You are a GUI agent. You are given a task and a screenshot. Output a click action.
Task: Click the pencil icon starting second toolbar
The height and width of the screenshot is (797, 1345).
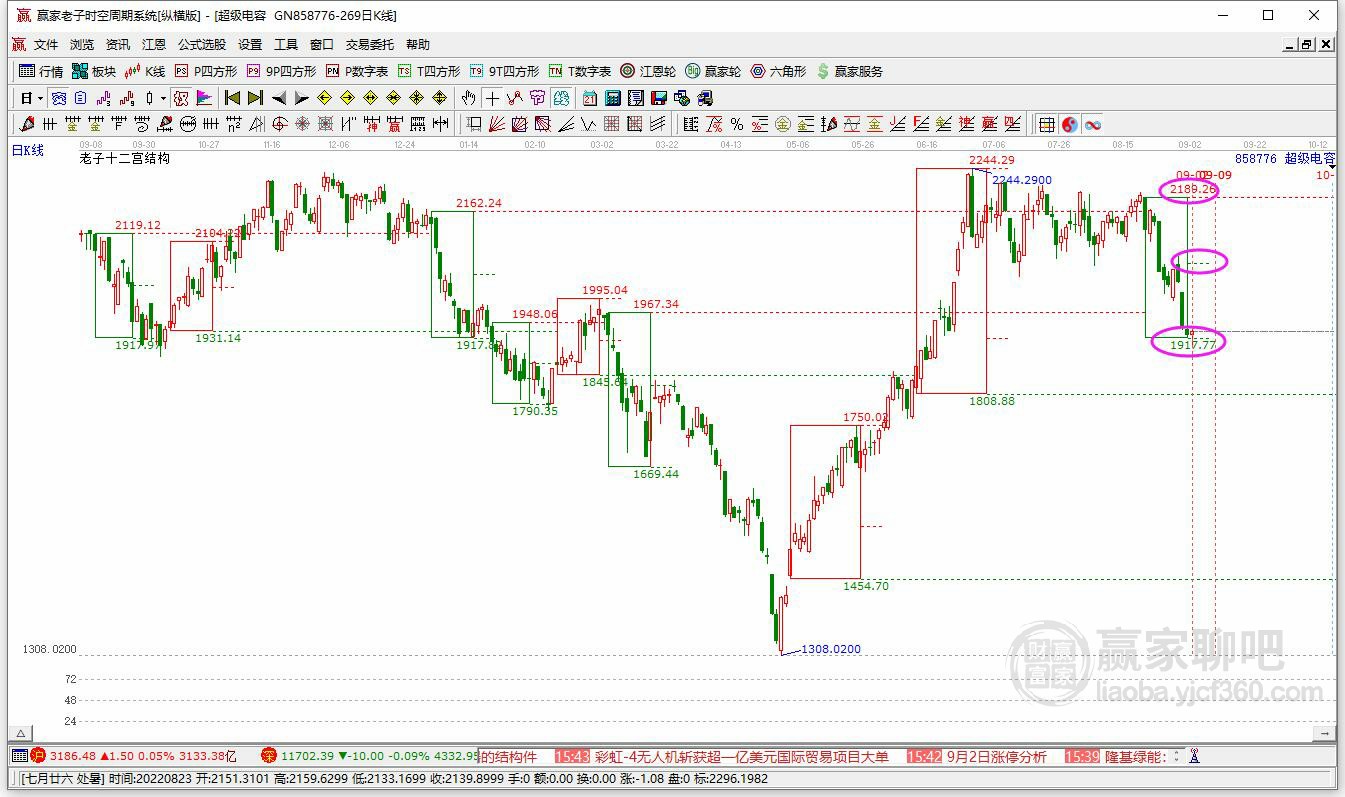27,124
